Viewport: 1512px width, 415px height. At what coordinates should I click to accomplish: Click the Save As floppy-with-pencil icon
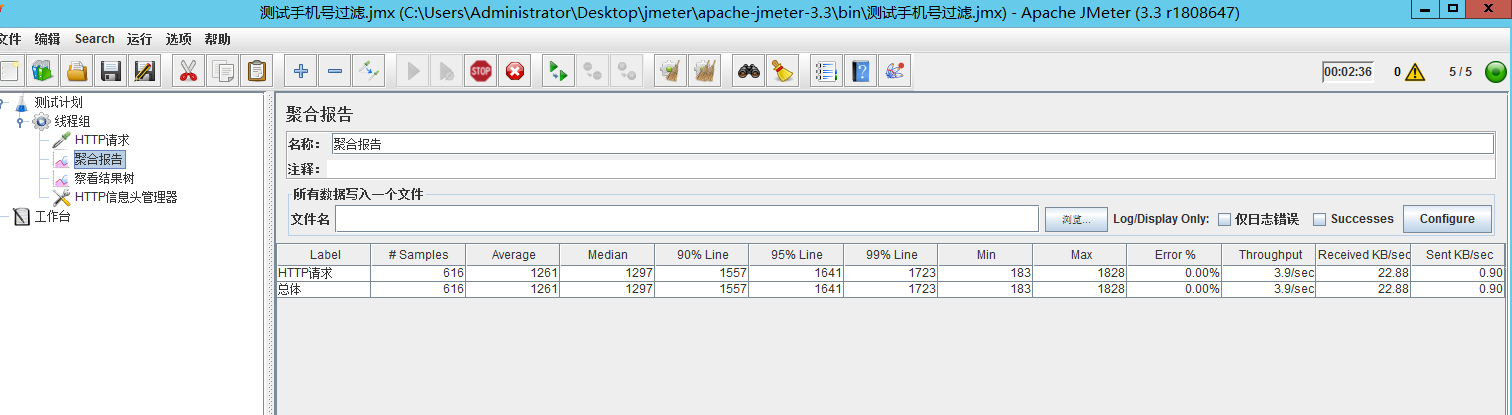pyautogui.click(x=144, y=71)
